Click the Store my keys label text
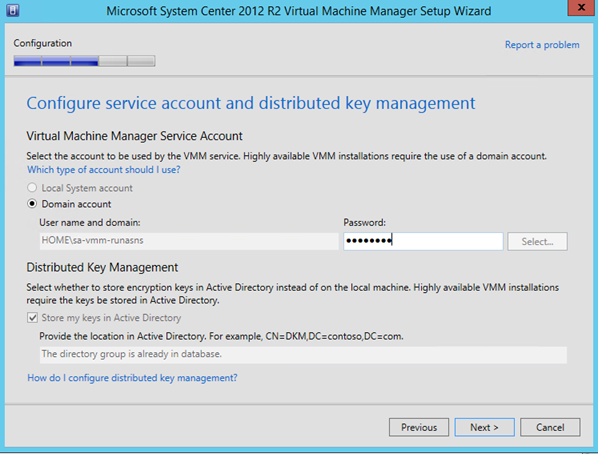 [x=111, y=318]
